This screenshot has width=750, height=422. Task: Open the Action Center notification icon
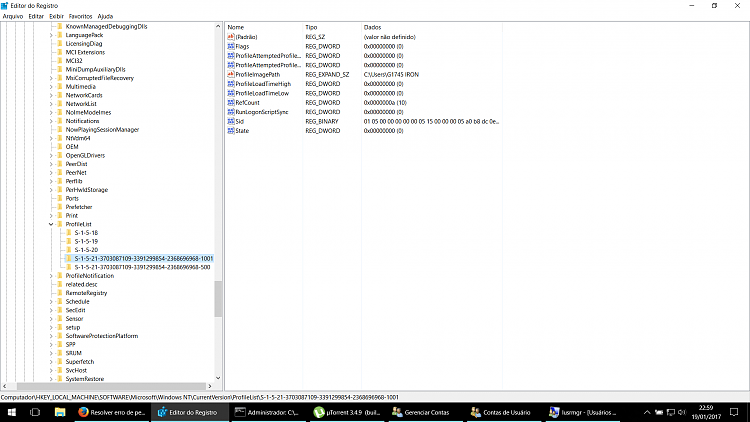pyautogui.click(x=734, y=412)
